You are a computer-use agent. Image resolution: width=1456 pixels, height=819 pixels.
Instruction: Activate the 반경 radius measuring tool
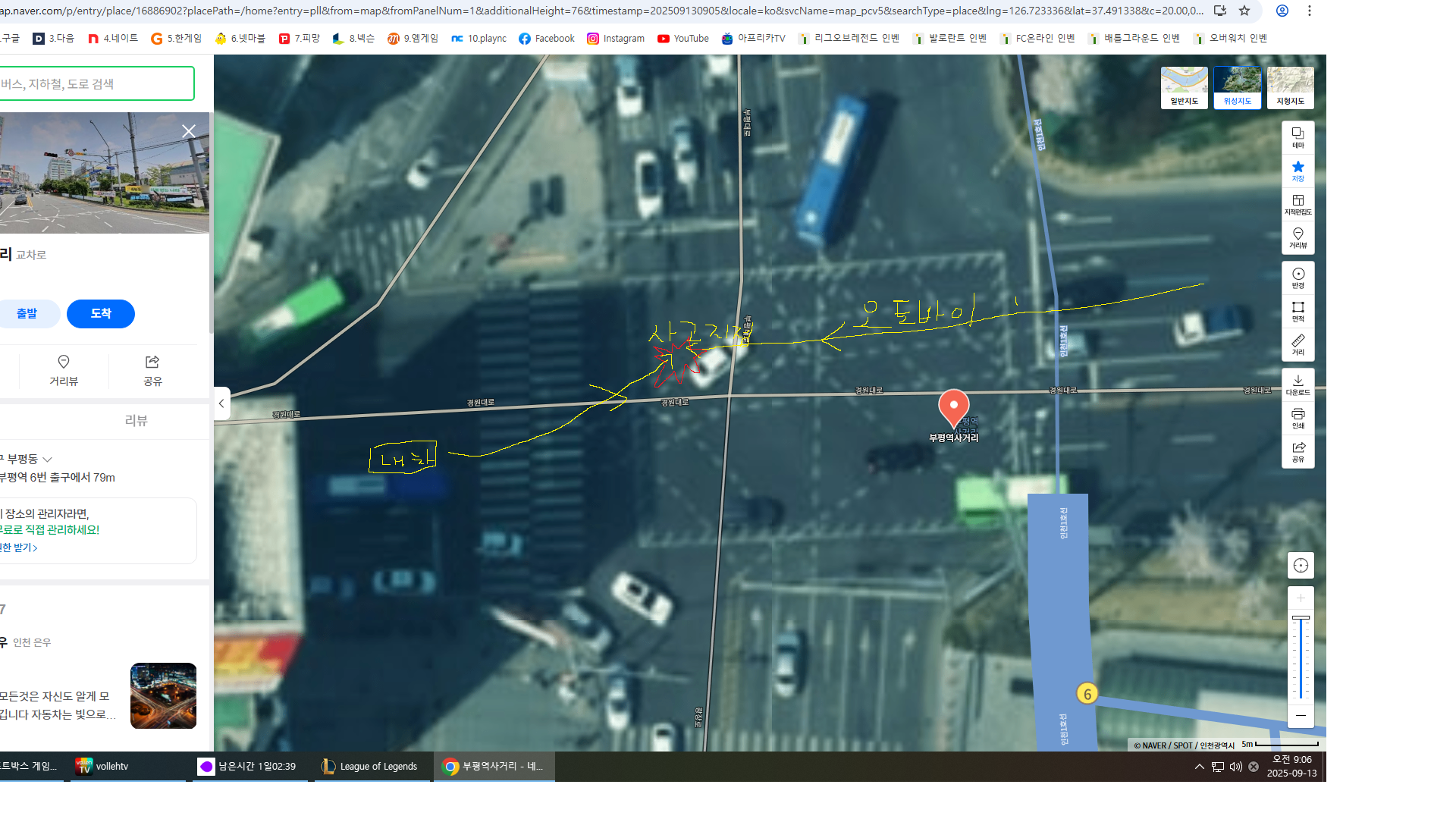pos(1298,278)
